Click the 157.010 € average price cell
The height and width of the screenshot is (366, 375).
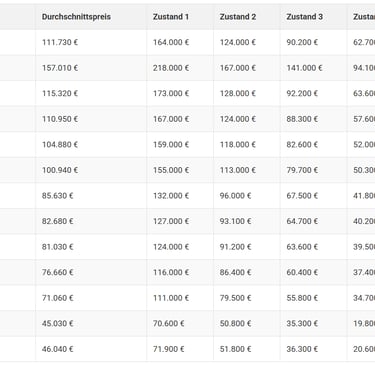pos(60,68)
